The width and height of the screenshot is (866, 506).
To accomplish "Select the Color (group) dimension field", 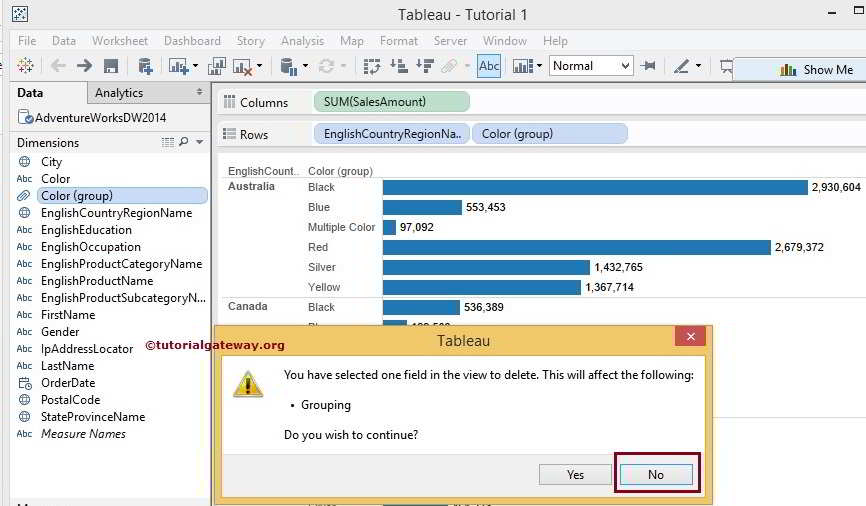I will 122,196.
